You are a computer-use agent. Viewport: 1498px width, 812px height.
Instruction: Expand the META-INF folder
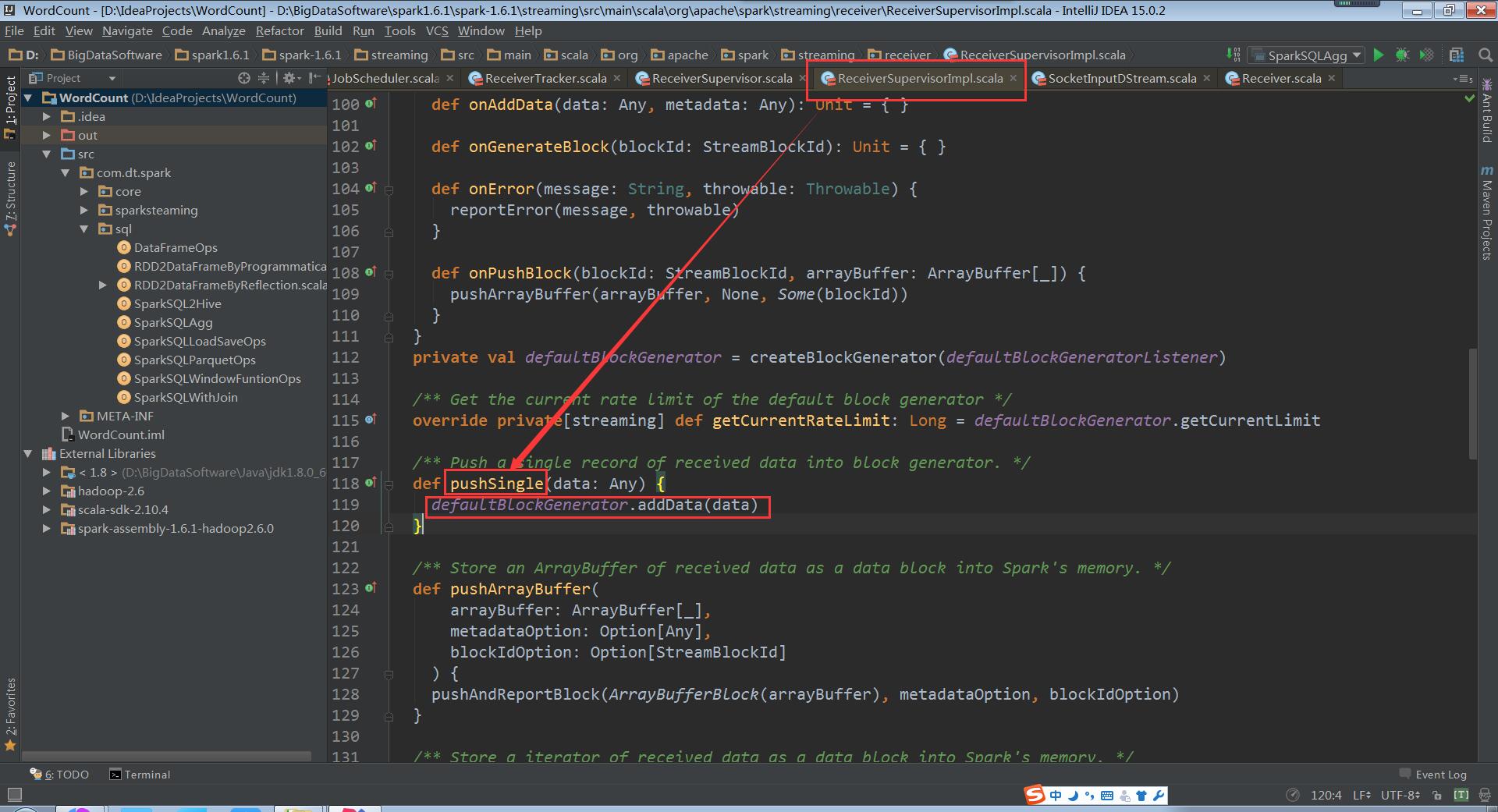click(x=66, y=416)
